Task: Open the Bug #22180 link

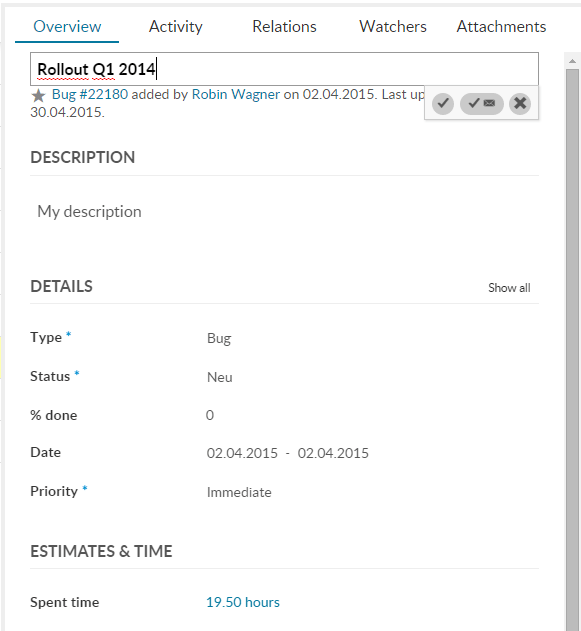Action: [90, 94]
